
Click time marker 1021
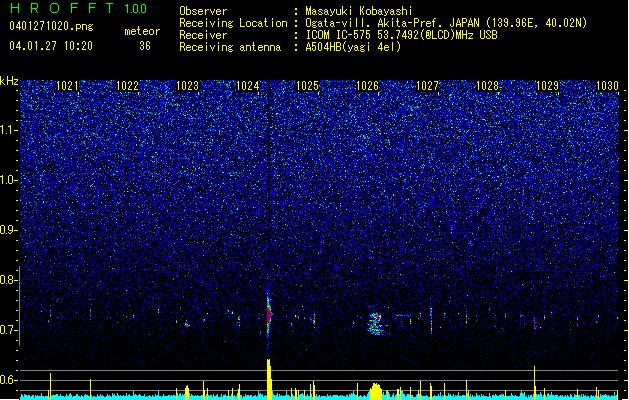click(67, 86)
